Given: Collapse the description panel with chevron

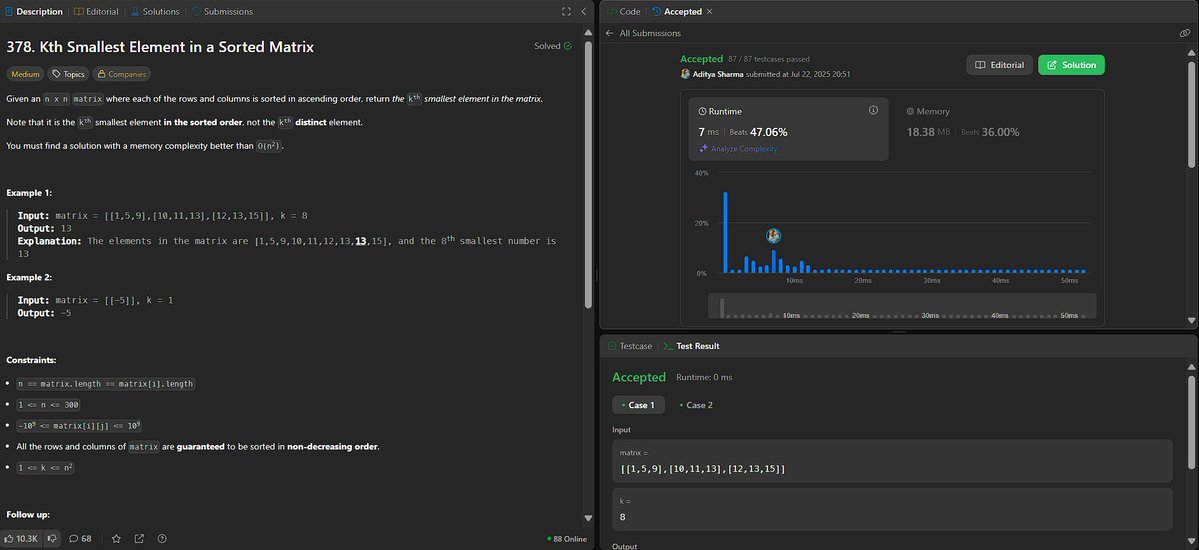Looking at the screenshot, I should click(x=583, y=11).
